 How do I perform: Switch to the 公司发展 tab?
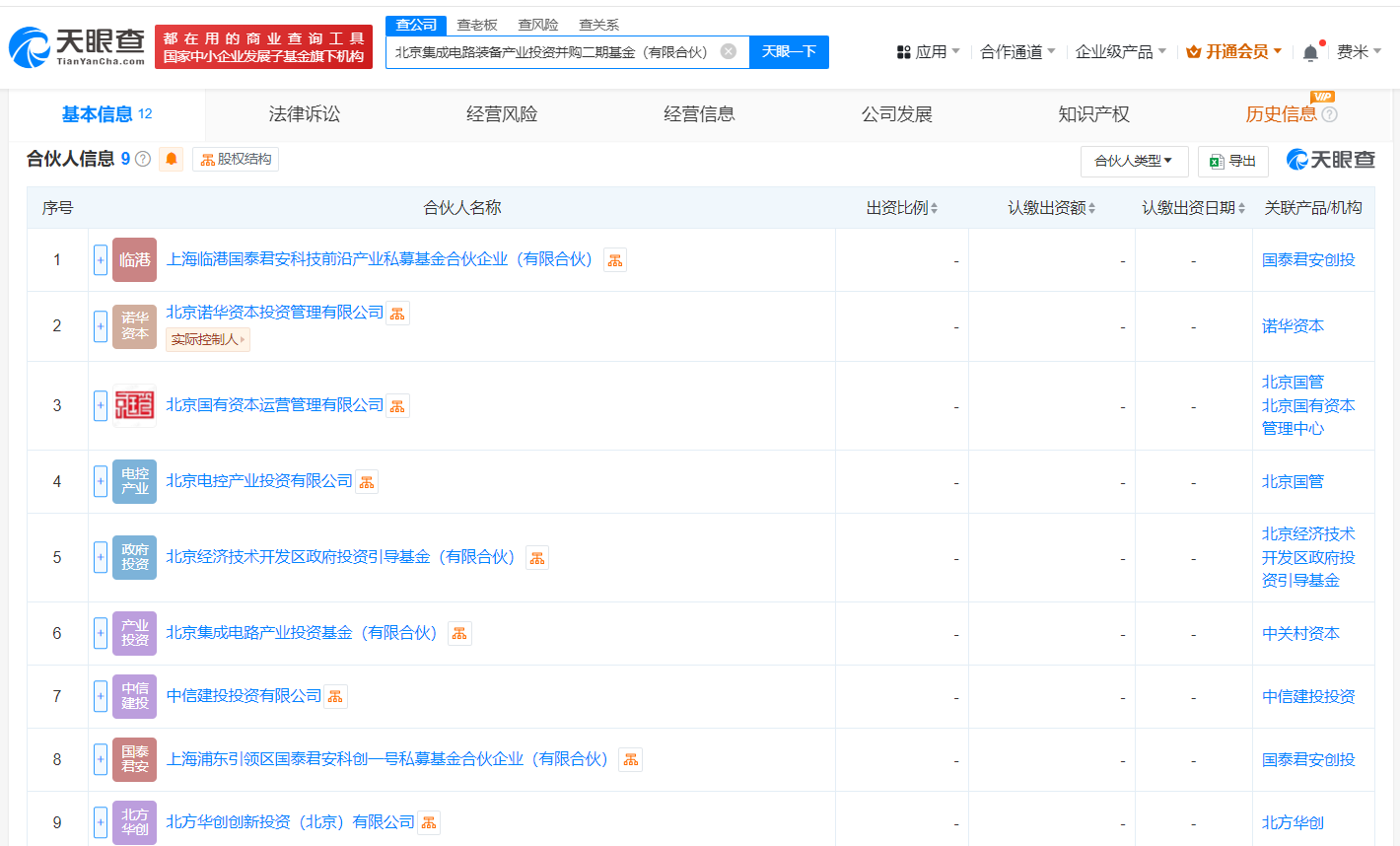point(896,114)
